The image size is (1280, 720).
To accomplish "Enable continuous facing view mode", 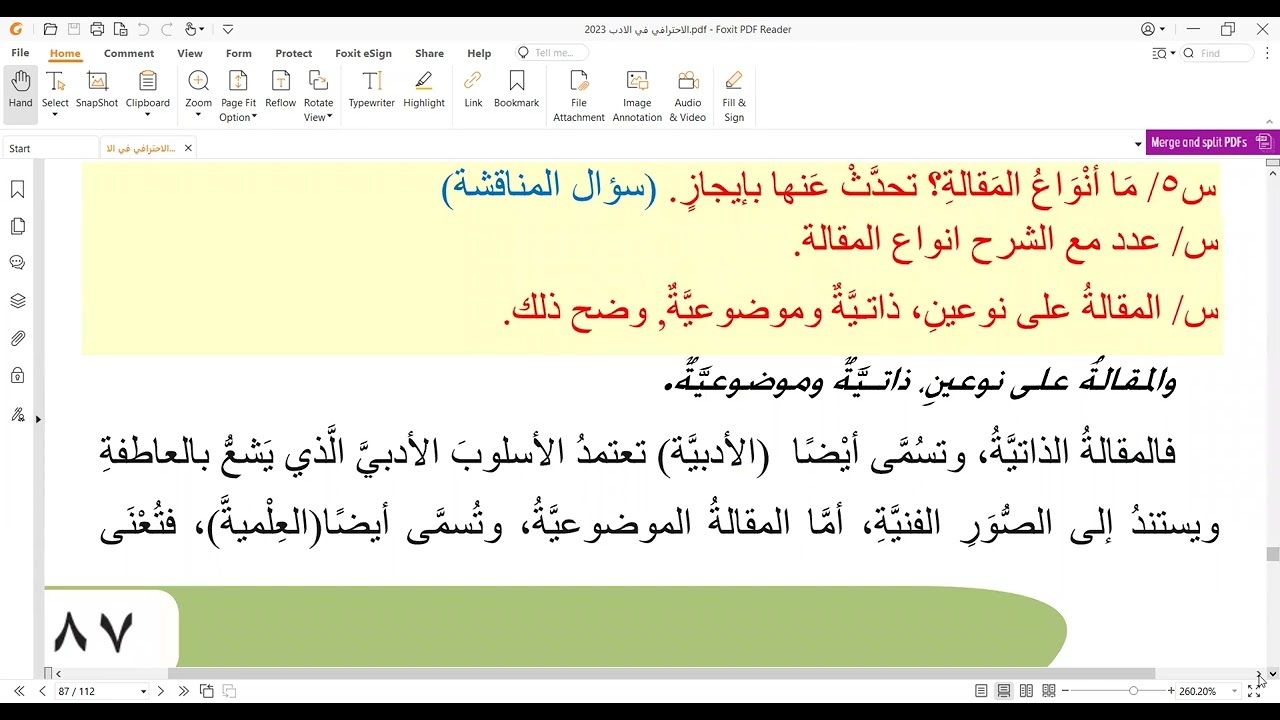I will [x=1048, y=691].
